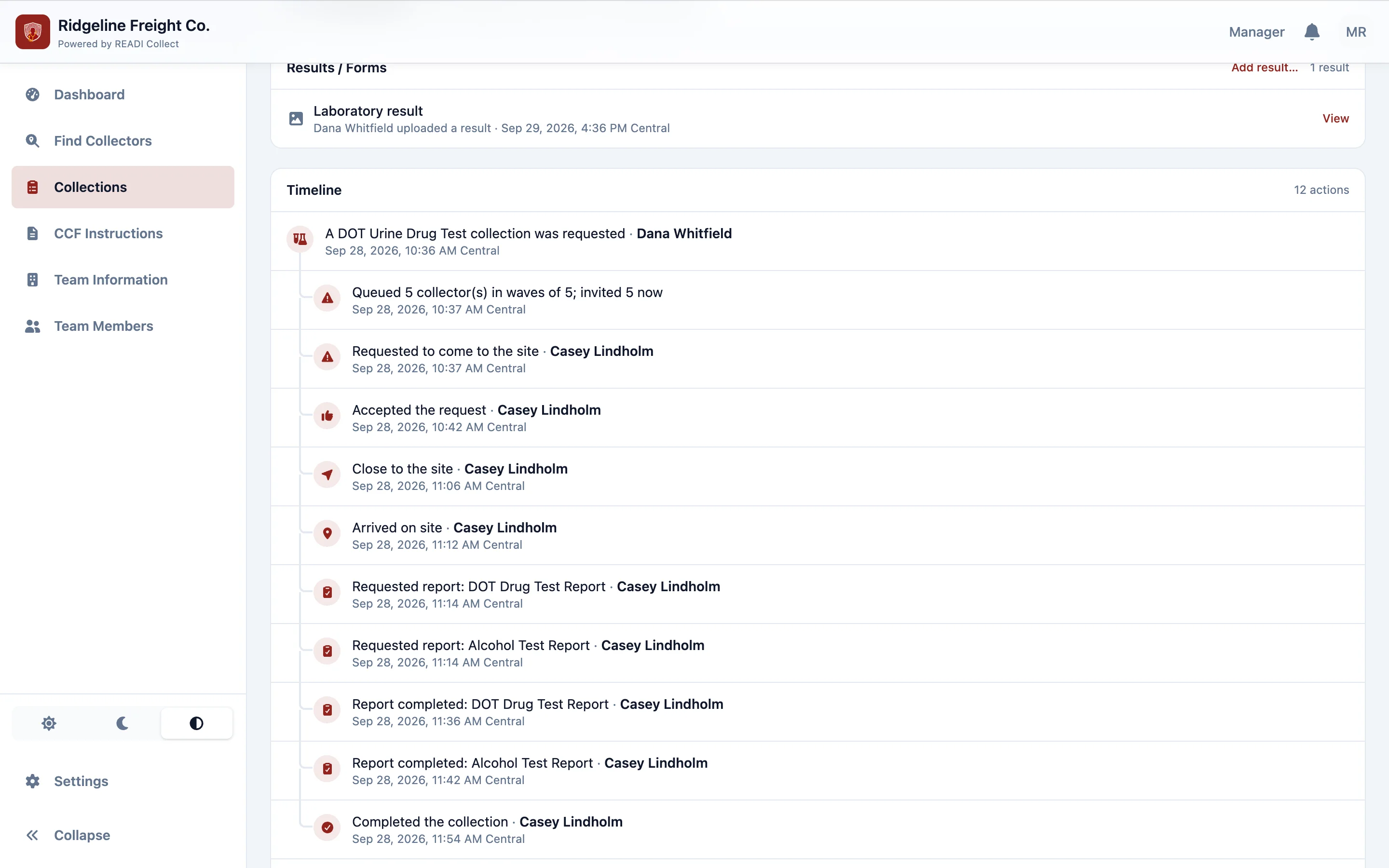Click the Ridgeline Freight Co. logo icon
Viewport: 1389px width, 868px height.
(33, 31)
